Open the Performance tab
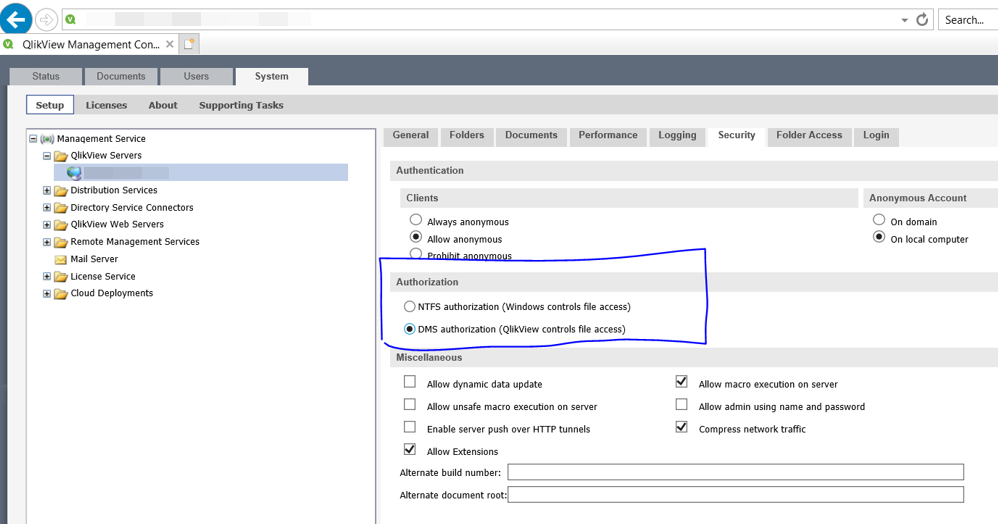 [608, 135]
